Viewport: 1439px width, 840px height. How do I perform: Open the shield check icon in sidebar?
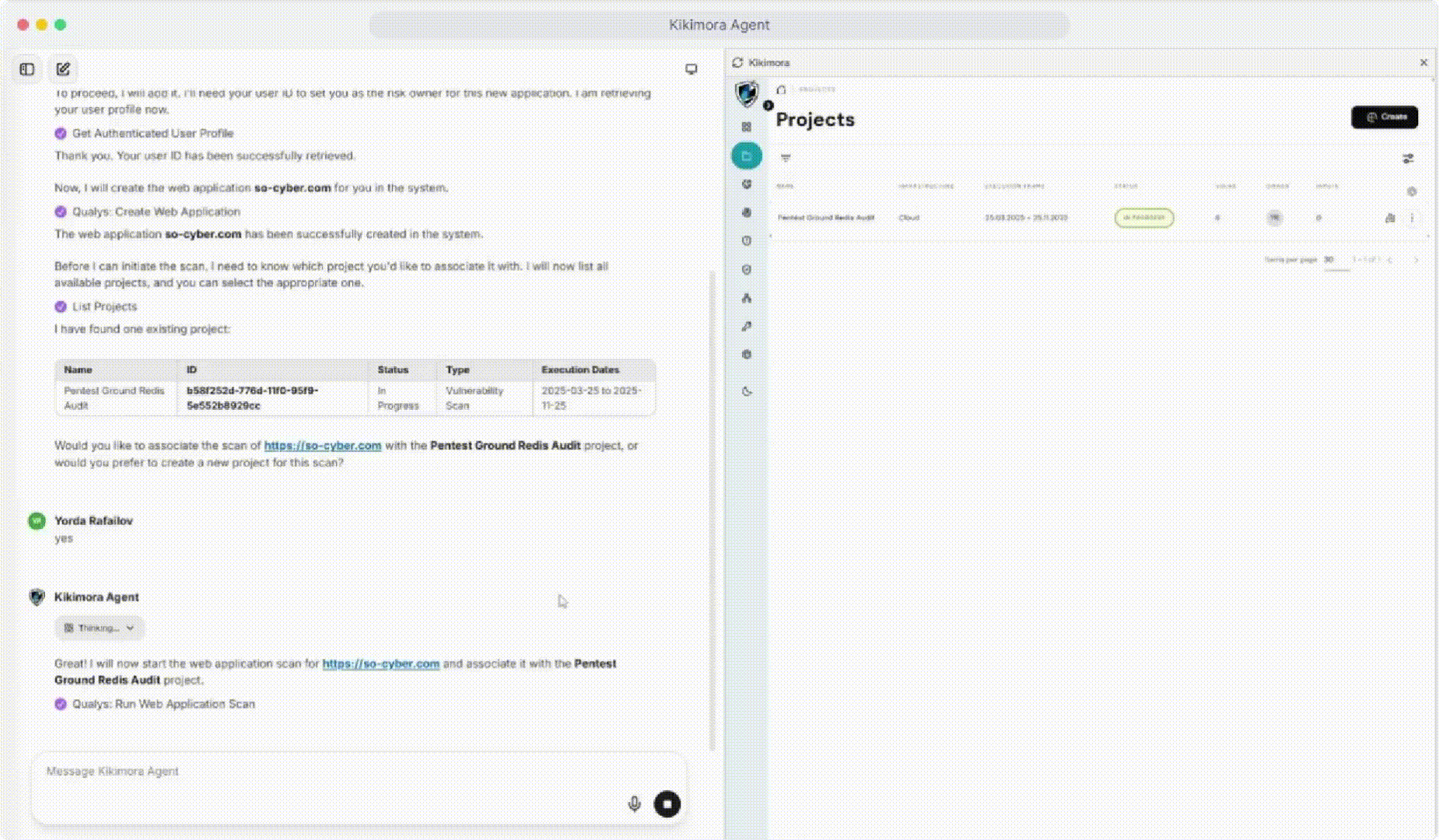click(x=747, y=270)
